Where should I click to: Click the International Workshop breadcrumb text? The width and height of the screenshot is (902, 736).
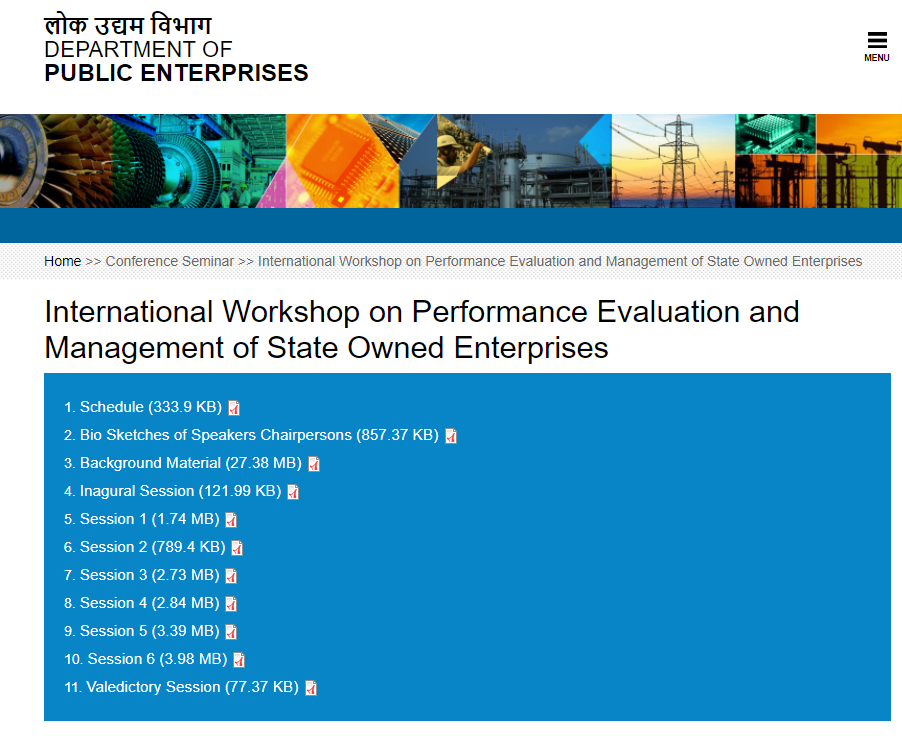560,261
